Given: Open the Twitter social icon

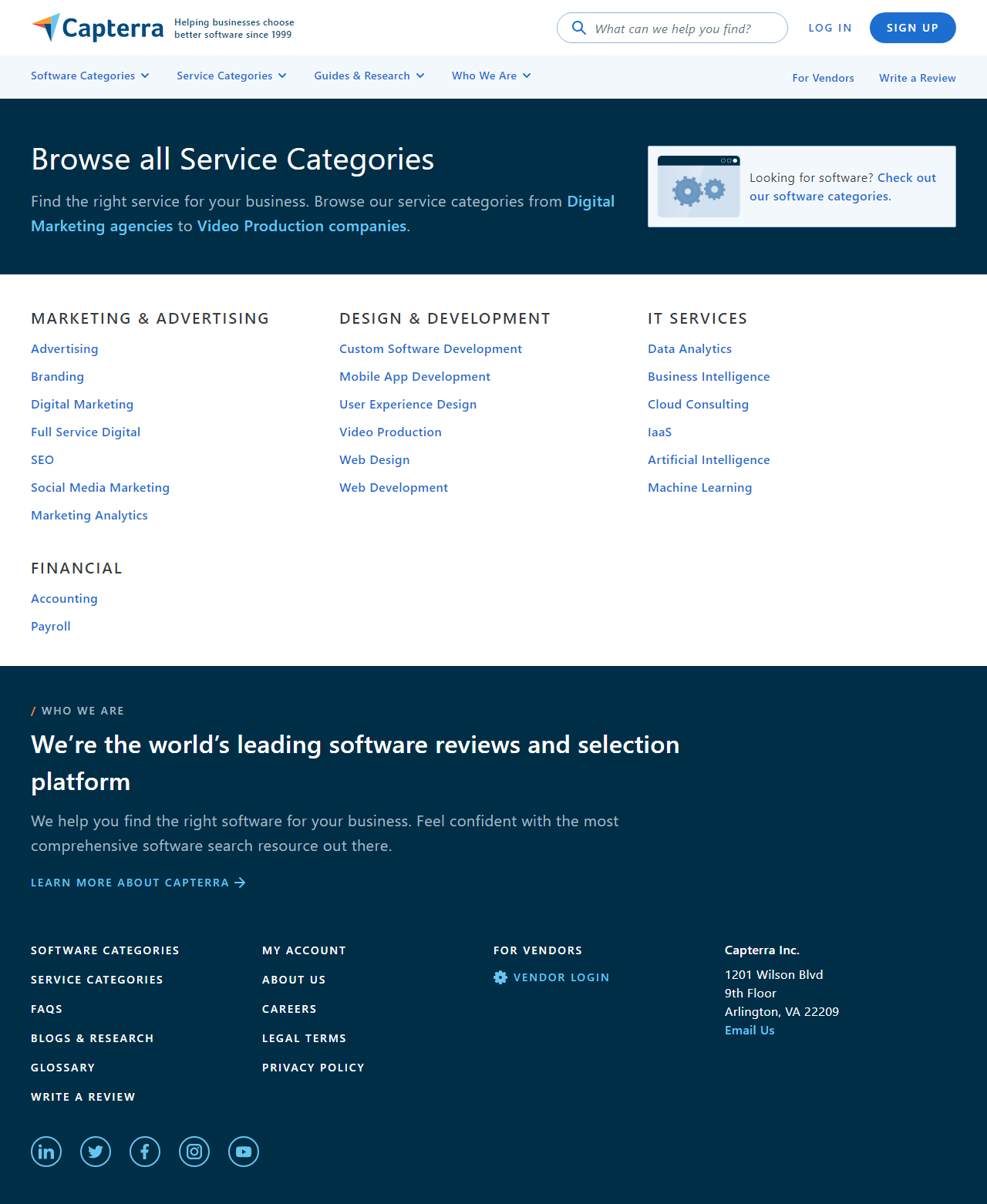Looking at the screenshot, I should [x=96, y=1152].
